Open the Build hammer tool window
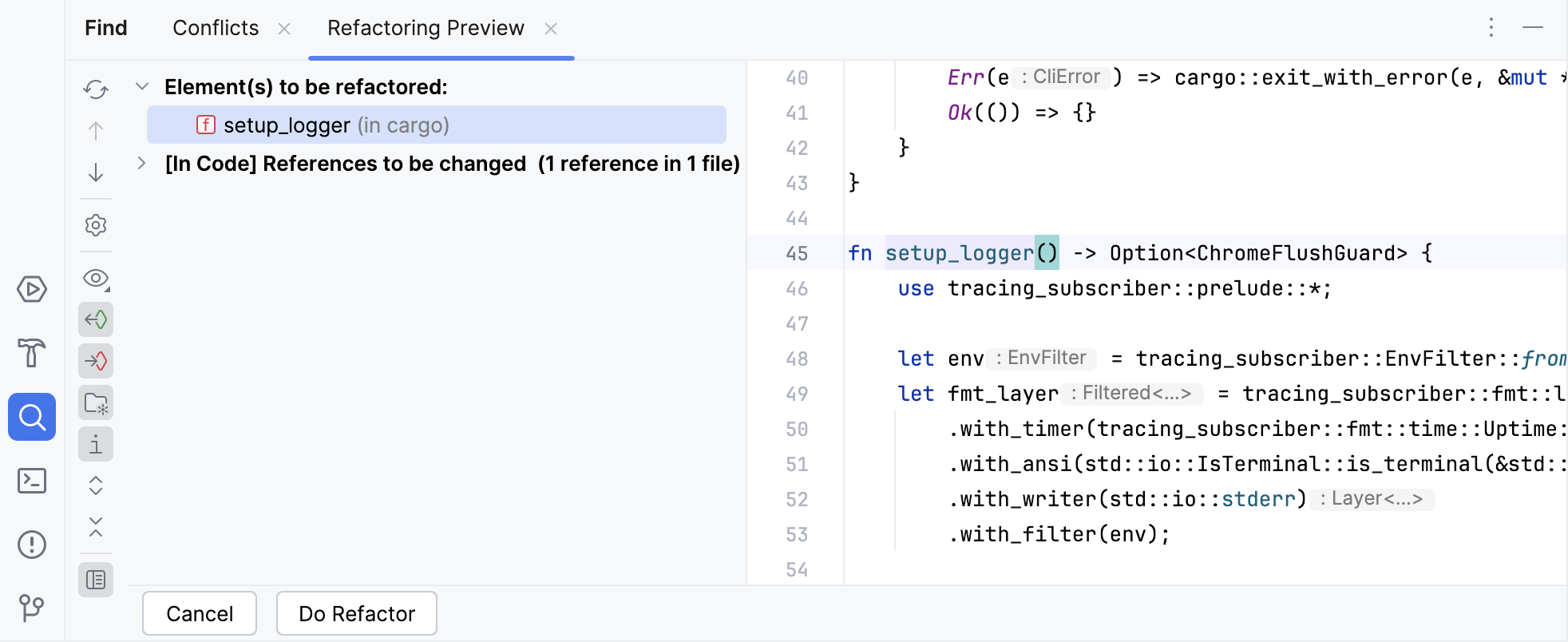Viewport: 1568px width, 642px height. [x=32, y=352]
